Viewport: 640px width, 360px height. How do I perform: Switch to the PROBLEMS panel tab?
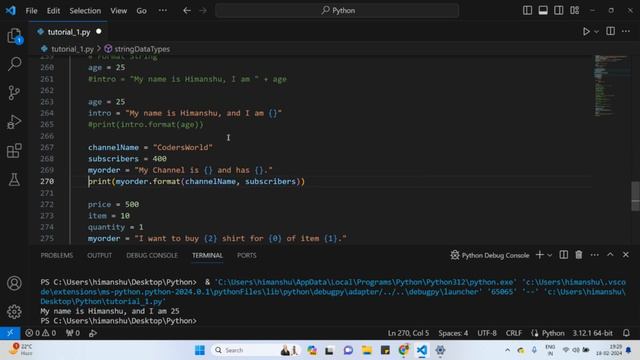[x=57, y=255]
